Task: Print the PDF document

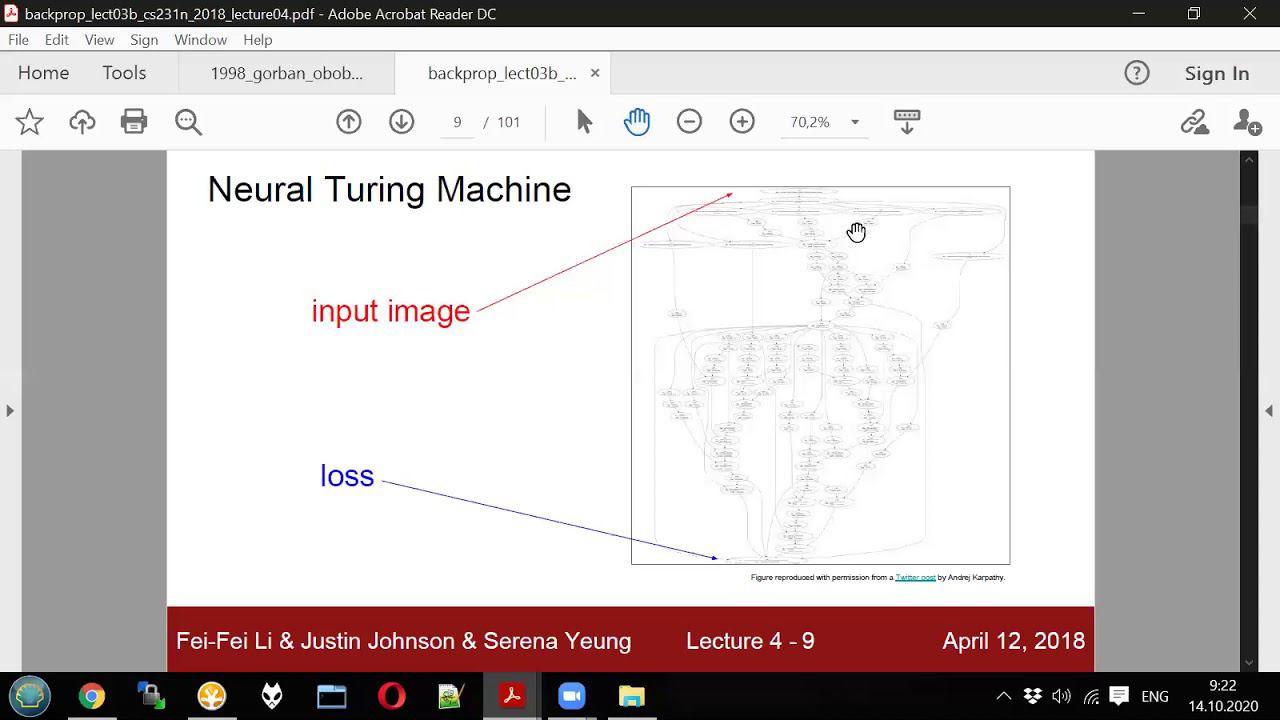Action: (x=134, y=122)
